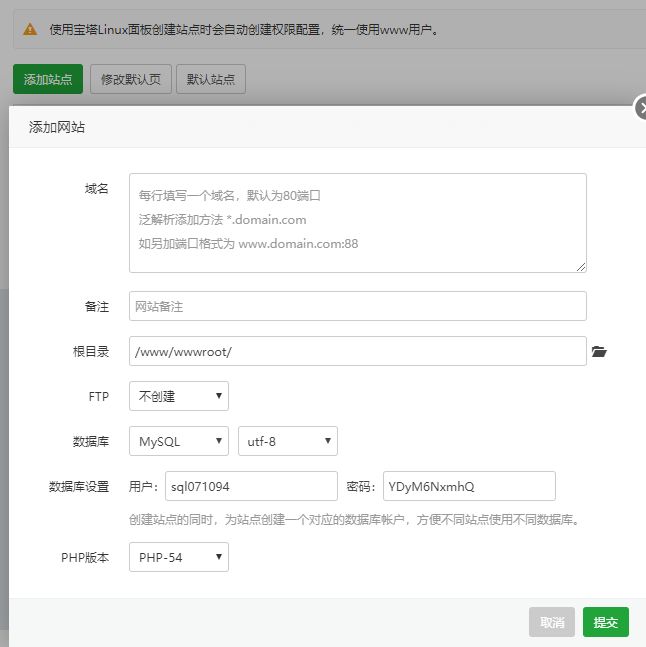
Task: Click the 根目录 label
Action: click(91, 352)
